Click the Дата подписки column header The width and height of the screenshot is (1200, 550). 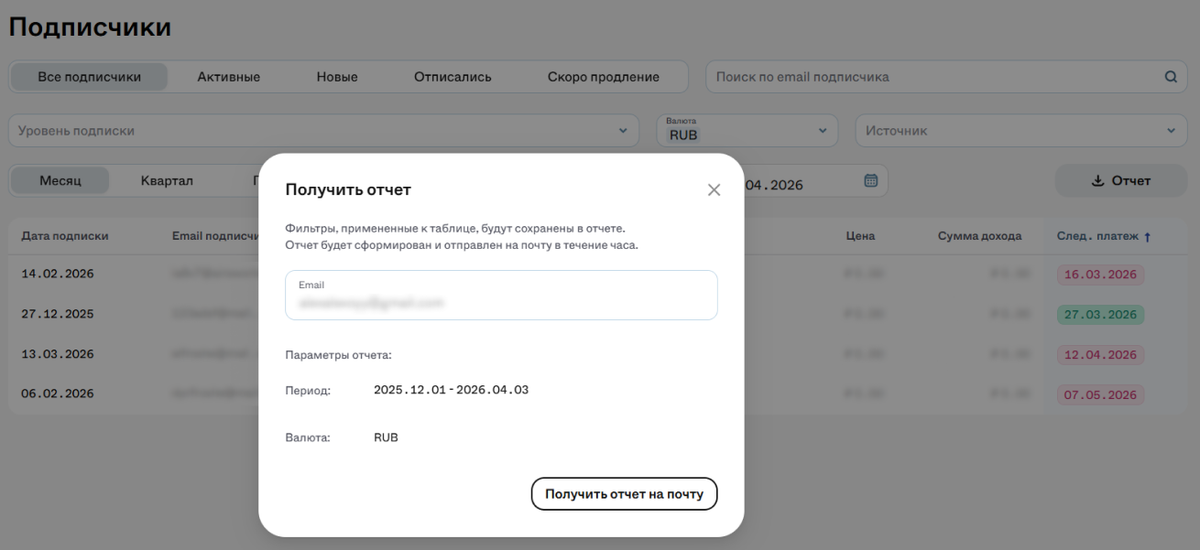(65, 237)
